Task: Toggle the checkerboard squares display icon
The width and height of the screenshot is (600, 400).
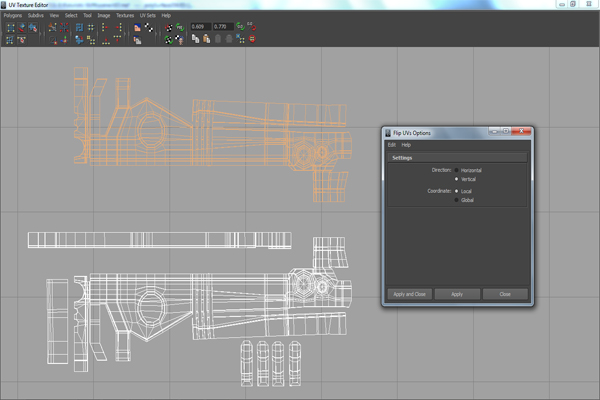Action: (x=149, y=28)
